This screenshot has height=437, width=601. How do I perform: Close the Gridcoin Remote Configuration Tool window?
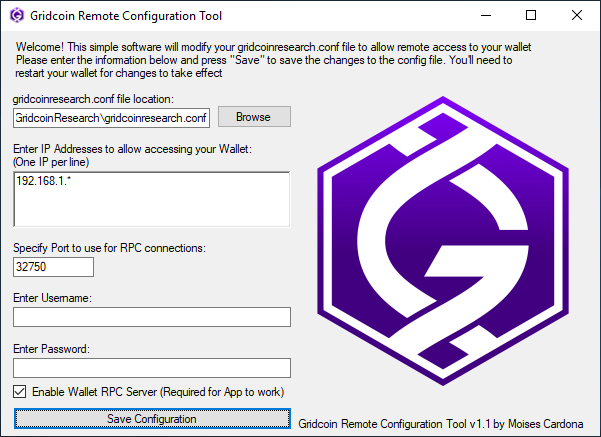pos(576,15)
